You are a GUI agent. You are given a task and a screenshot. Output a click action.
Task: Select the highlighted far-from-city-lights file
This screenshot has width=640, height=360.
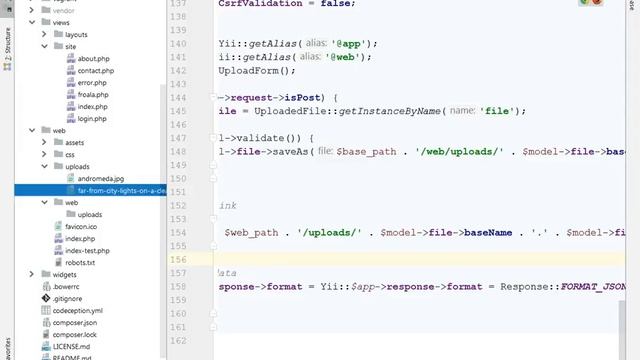click(90, 190)
